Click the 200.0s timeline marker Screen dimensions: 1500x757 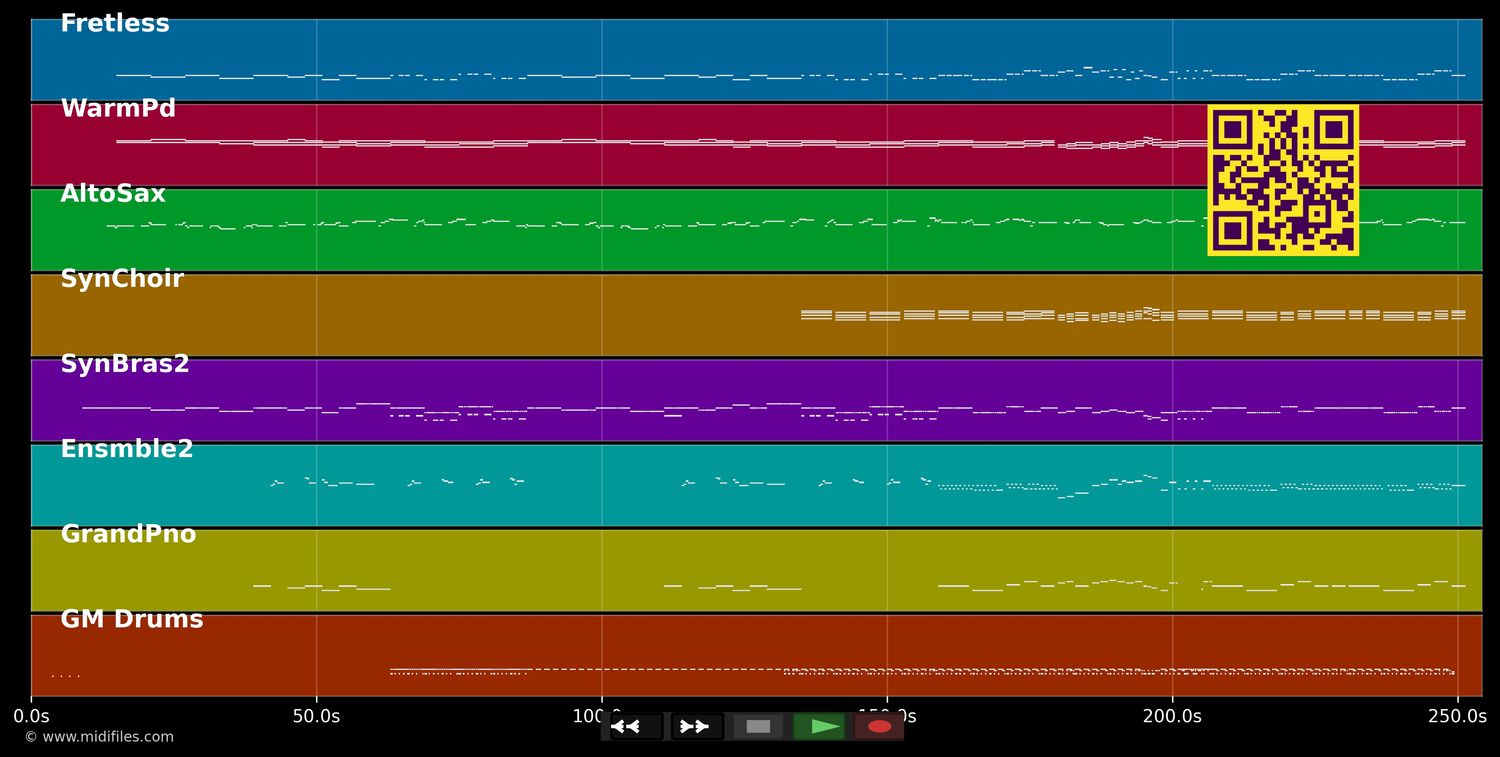(1172, 716)
